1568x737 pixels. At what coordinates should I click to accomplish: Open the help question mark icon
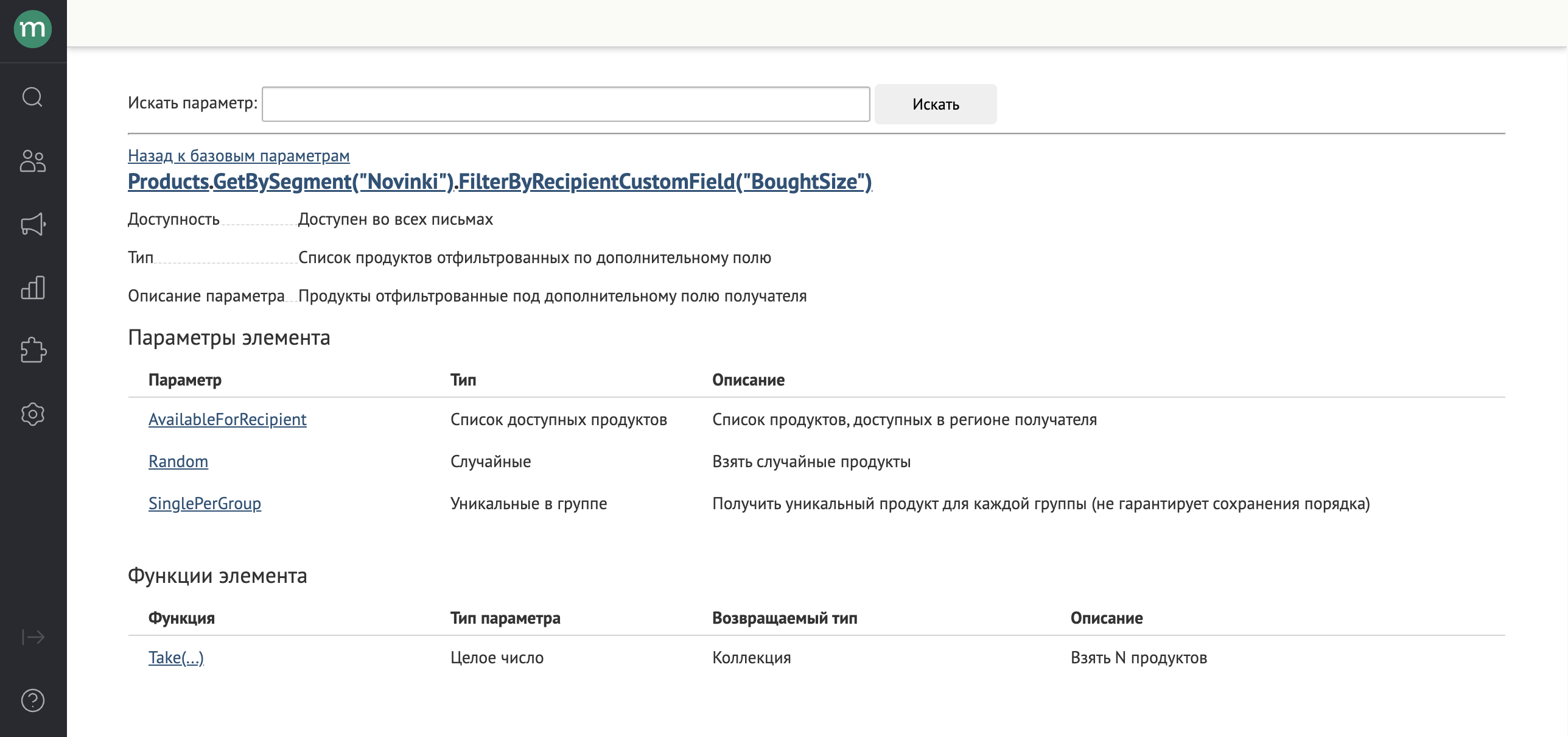click(33, 700)
